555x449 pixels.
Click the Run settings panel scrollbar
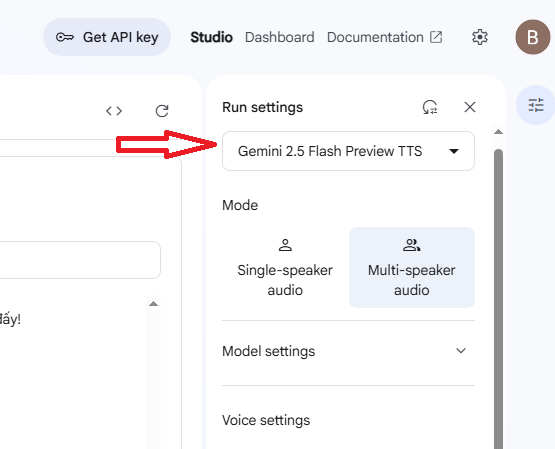point(498,299)
